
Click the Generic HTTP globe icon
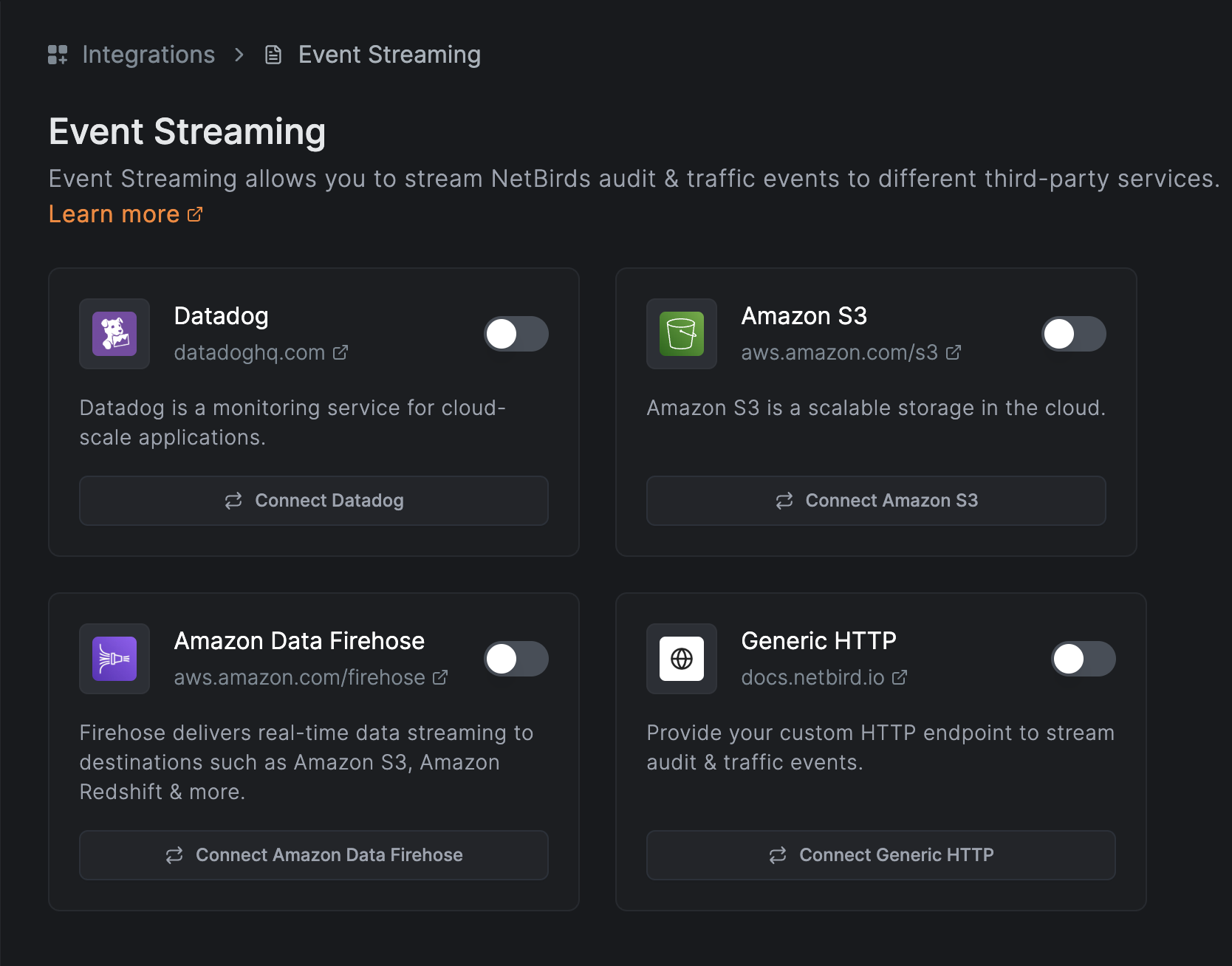[681, 659]
